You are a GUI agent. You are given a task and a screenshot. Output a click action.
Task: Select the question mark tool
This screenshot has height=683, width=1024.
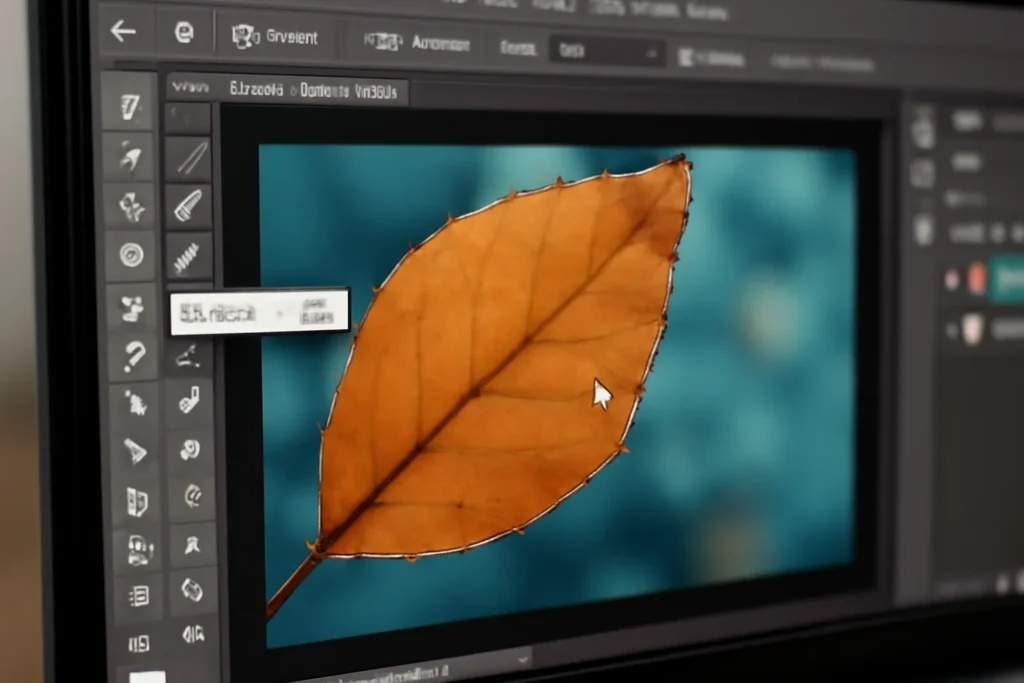click(134, 357)
